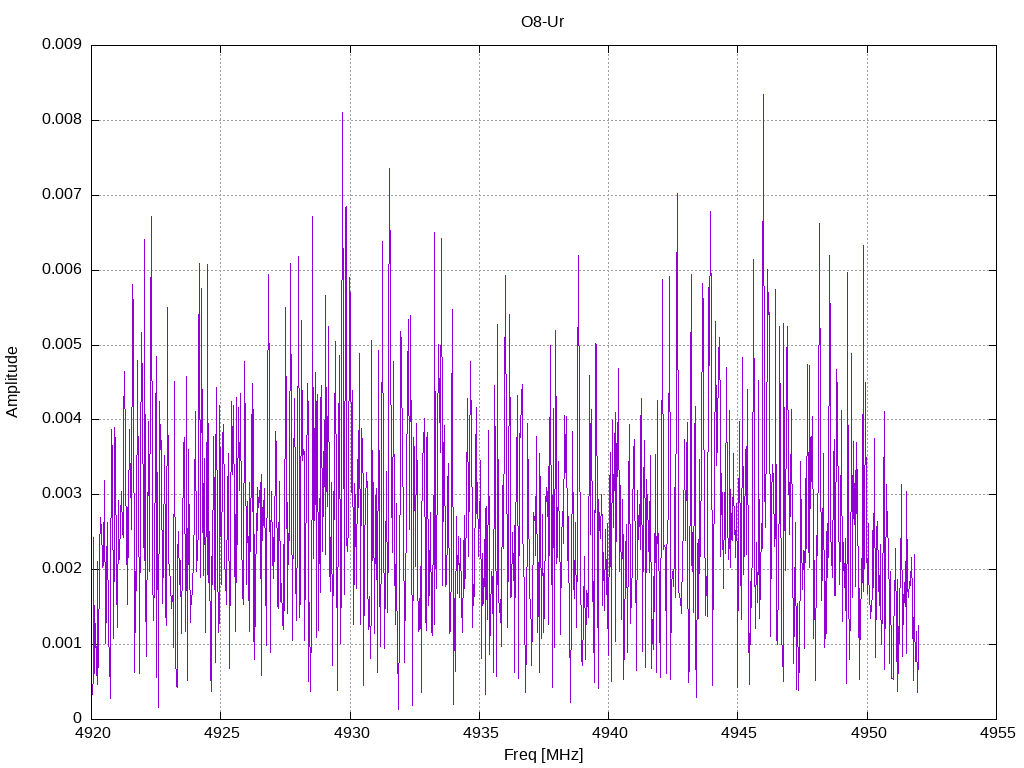
Task: Click x-axis tick label 4935
Action: click(481, 733)
